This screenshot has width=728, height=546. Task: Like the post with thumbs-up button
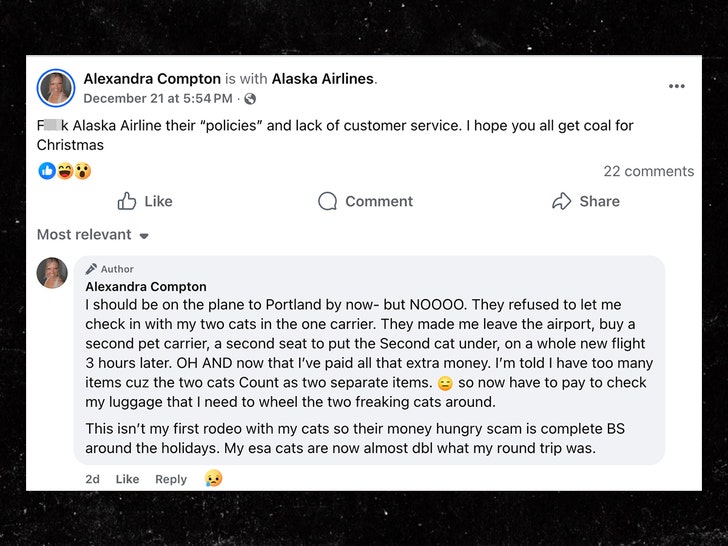(x=145, y=201)
